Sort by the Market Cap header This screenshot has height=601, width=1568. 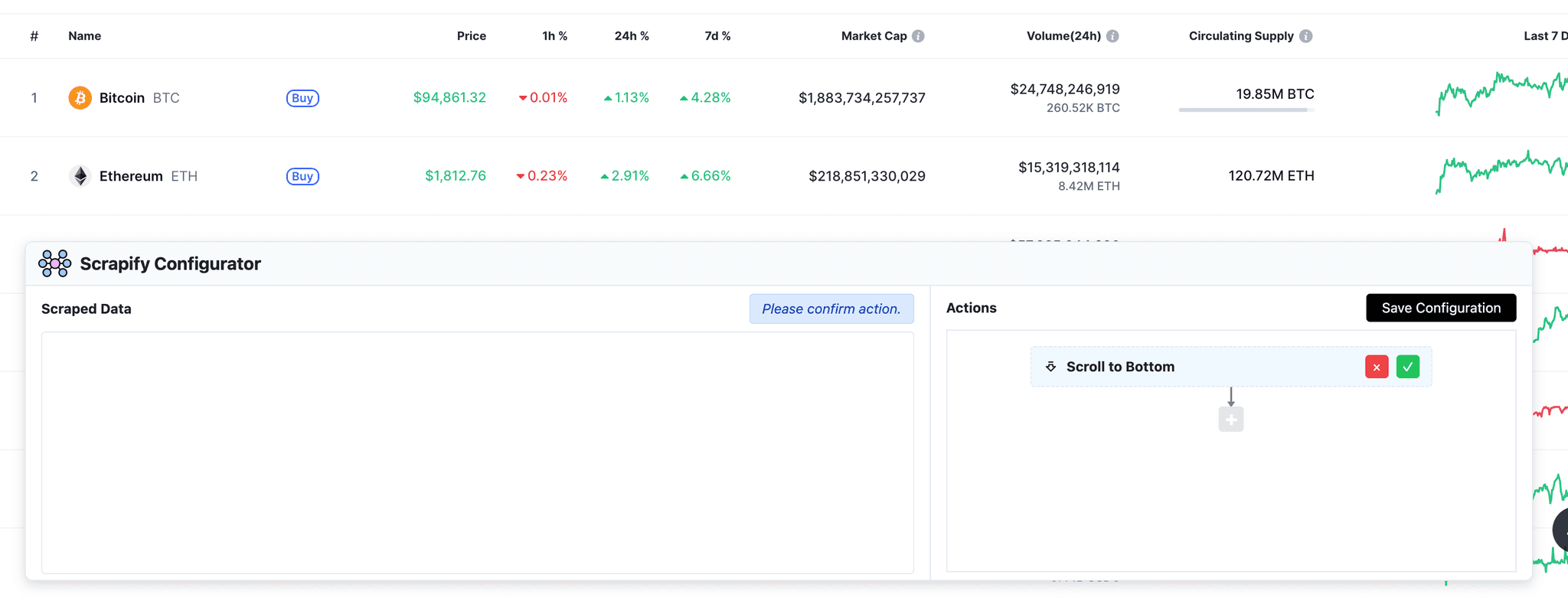point(874,36)
